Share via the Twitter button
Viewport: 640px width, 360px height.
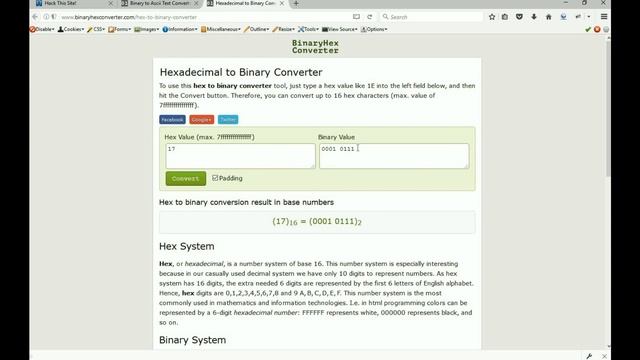(228, 120)
